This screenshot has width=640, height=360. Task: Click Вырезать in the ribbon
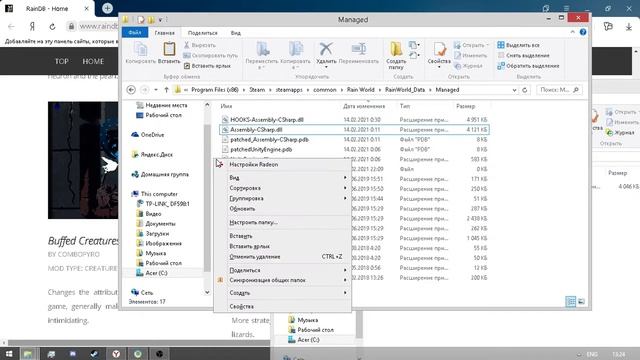pyautogui.click(x=200, y=45)
